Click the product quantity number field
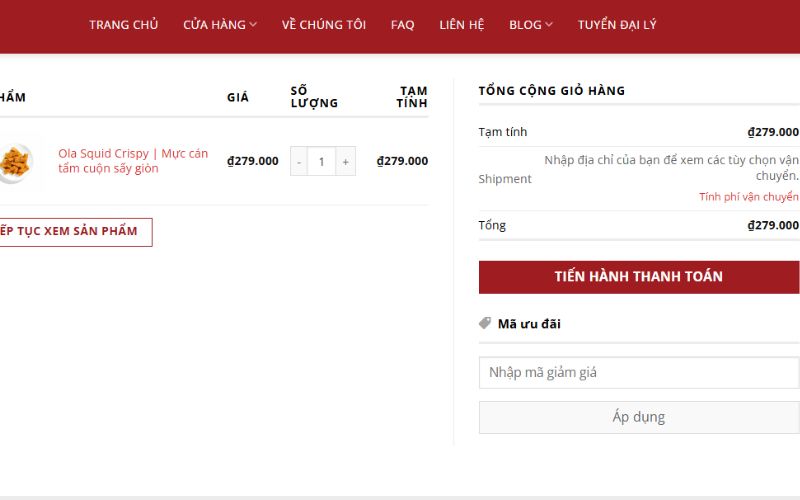Screen dimensions: 800x500 pyautogui.click(x=321, y=161)
